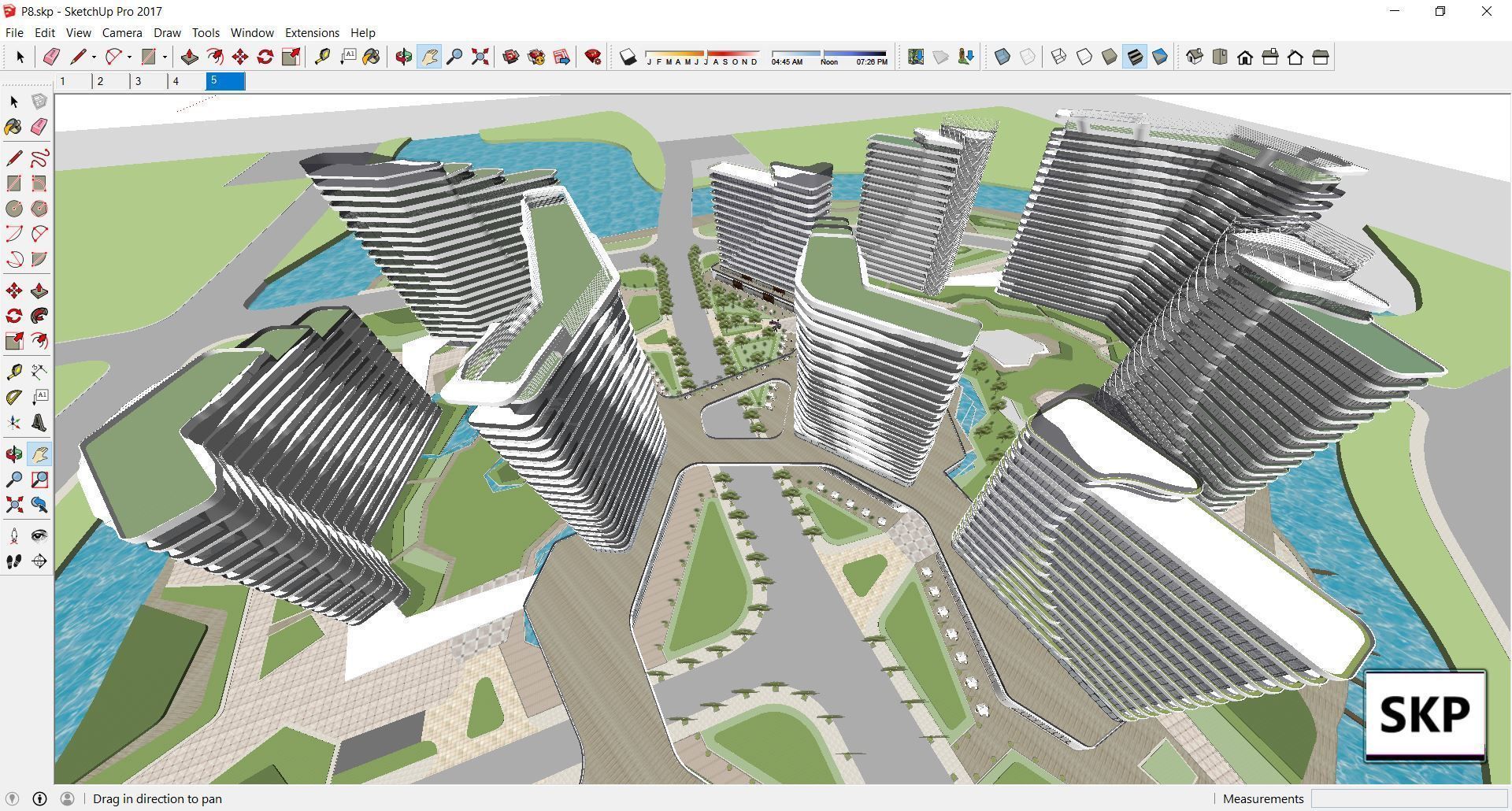
Task: Expand the Rectangle shapes dropdown arrow
Action: tap(165, 57)
